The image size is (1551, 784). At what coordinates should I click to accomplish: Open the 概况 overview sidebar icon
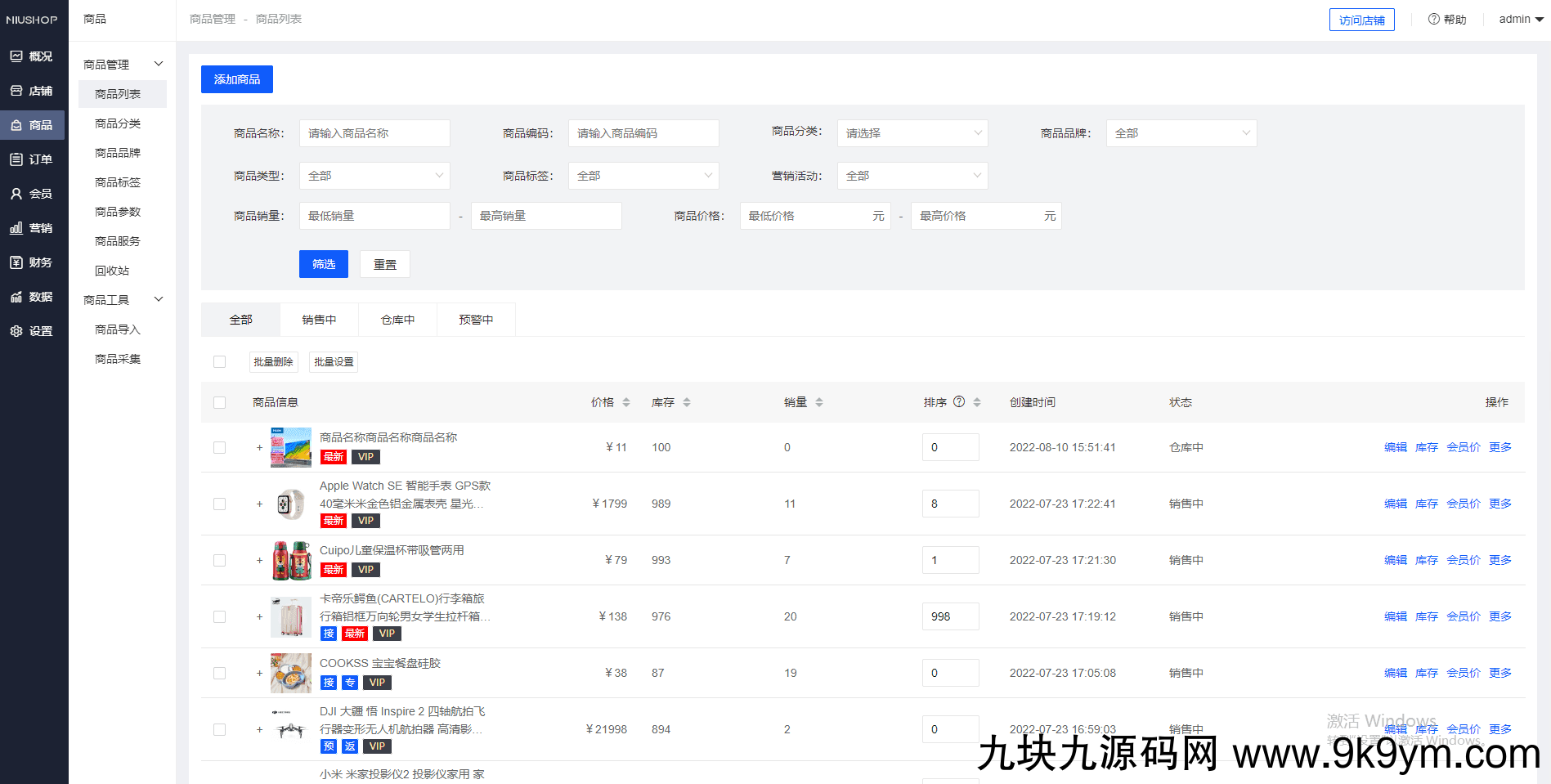pos(16,56)
